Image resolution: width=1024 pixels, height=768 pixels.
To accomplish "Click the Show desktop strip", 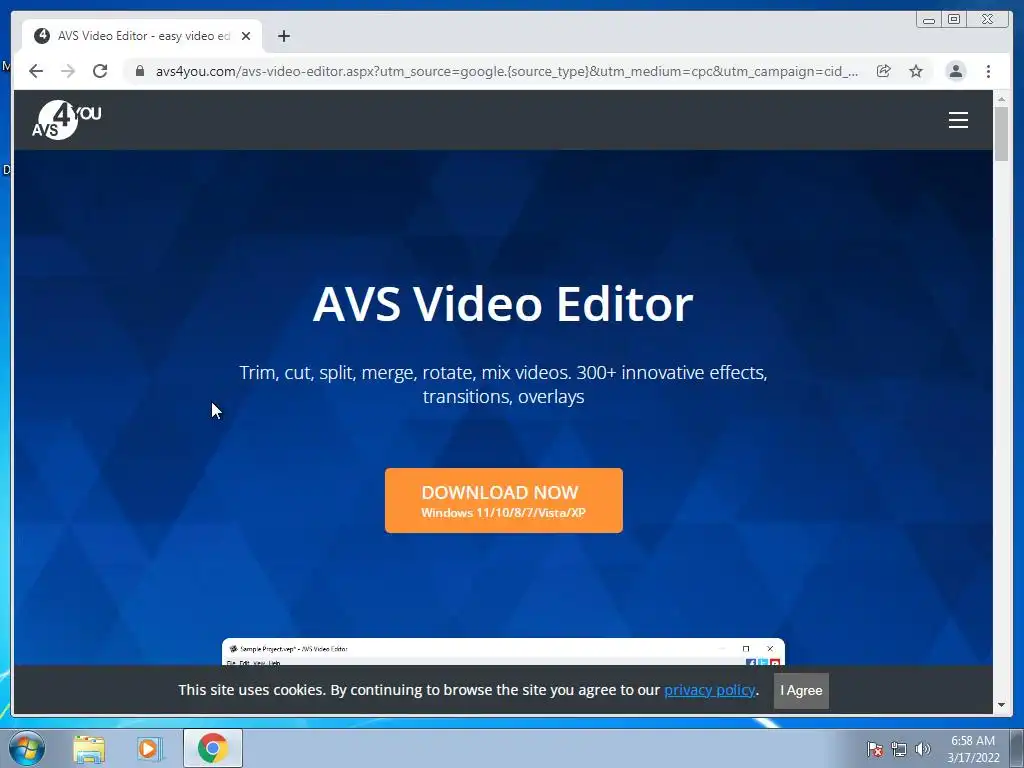I will coord(1017,748).
